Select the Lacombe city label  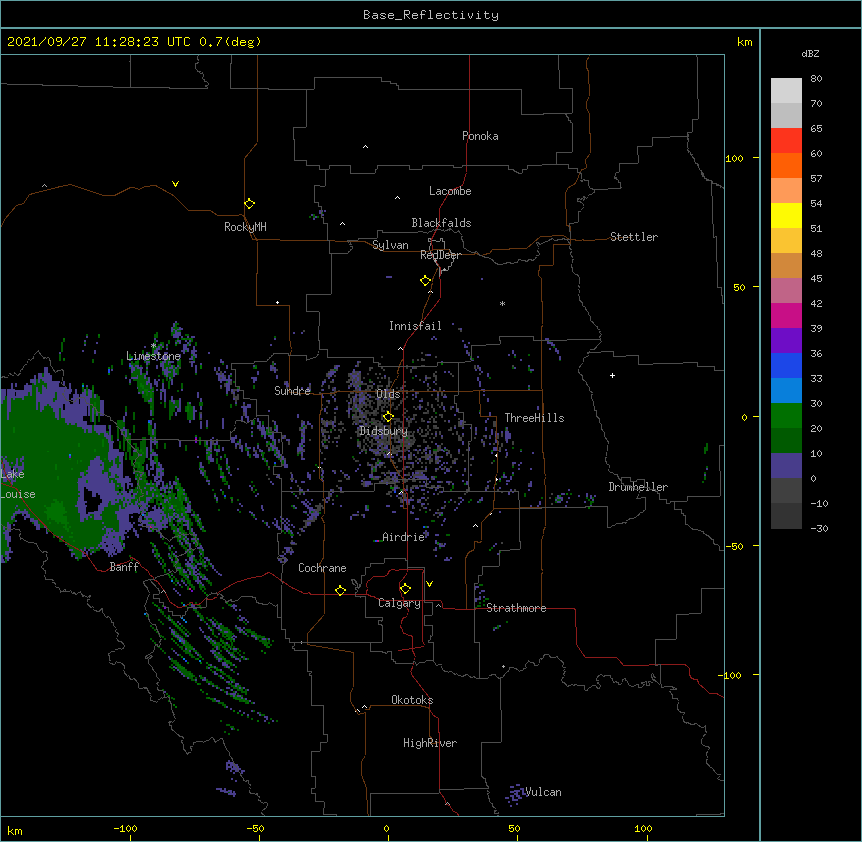click(450, 191)
